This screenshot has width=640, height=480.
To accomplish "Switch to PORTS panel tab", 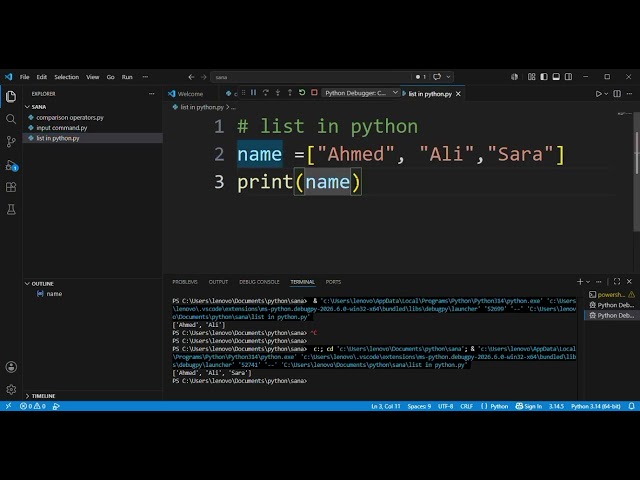I will (333, 282).
